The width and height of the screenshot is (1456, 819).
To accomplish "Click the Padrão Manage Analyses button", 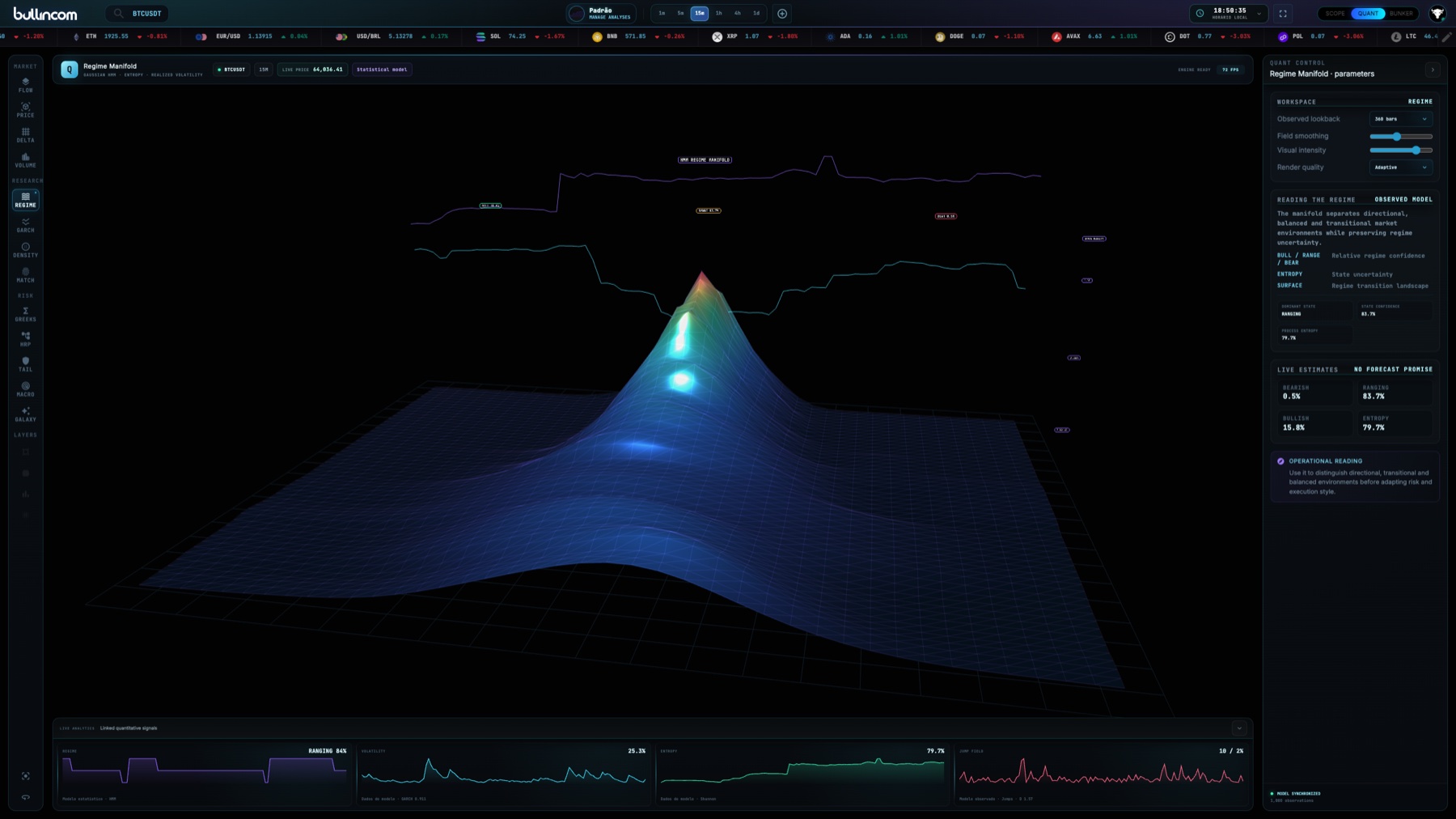I will (600, 14).
